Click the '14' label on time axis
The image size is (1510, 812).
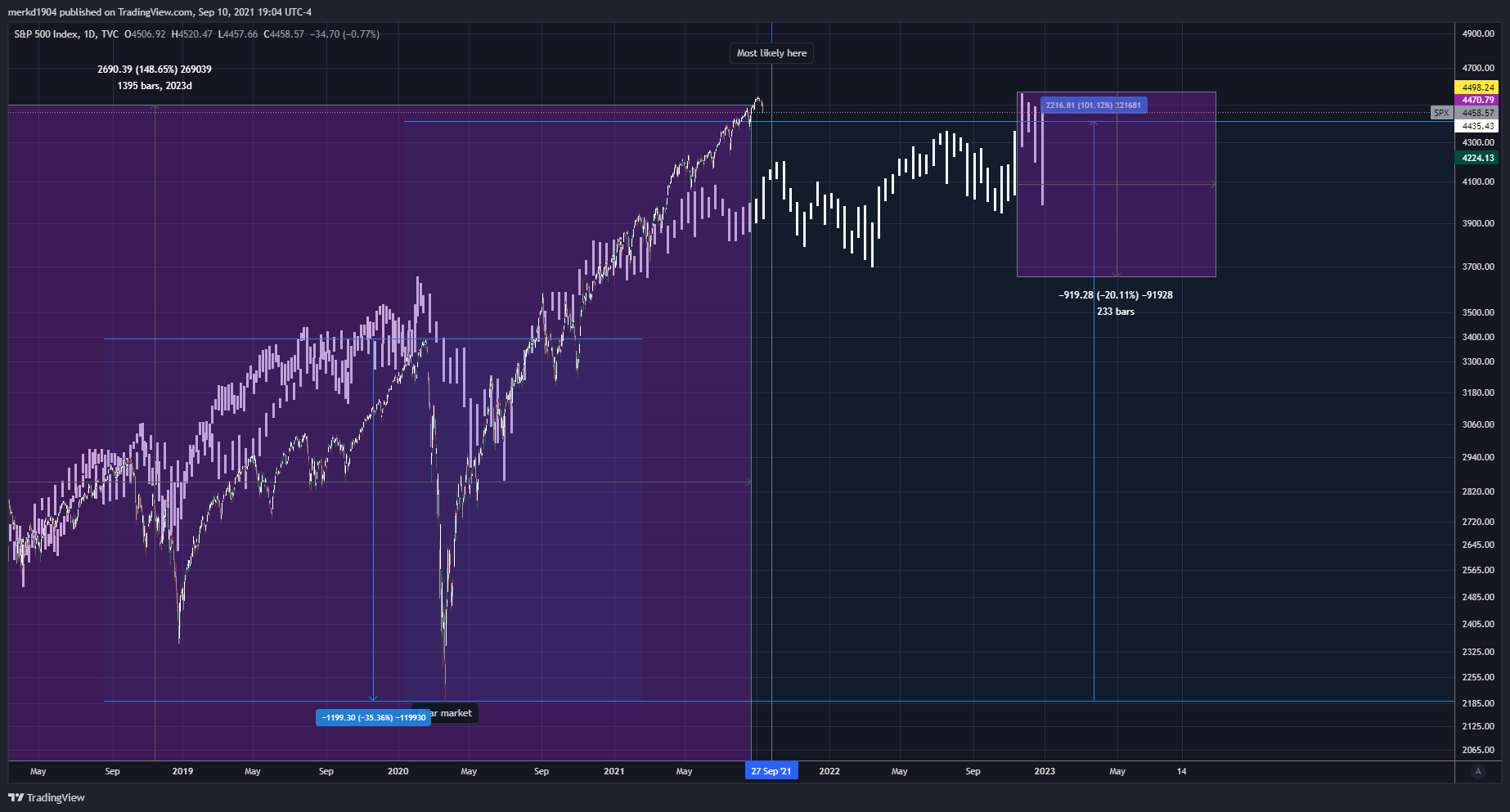point(1181,771)
